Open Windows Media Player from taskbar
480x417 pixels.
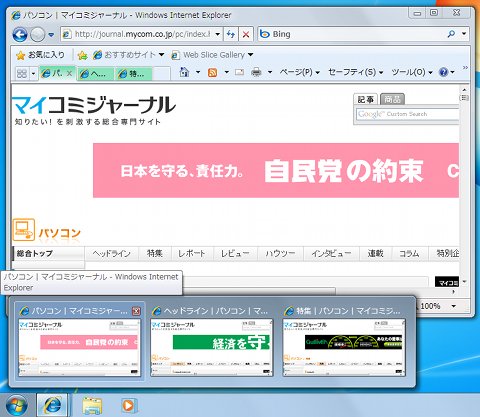tap(128, 405)
